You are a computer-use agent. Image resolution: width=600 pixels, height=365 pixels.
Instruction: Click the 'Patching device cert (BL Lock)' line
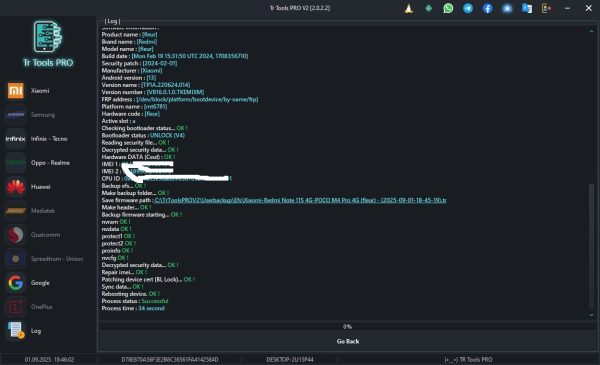coord(148,279)
